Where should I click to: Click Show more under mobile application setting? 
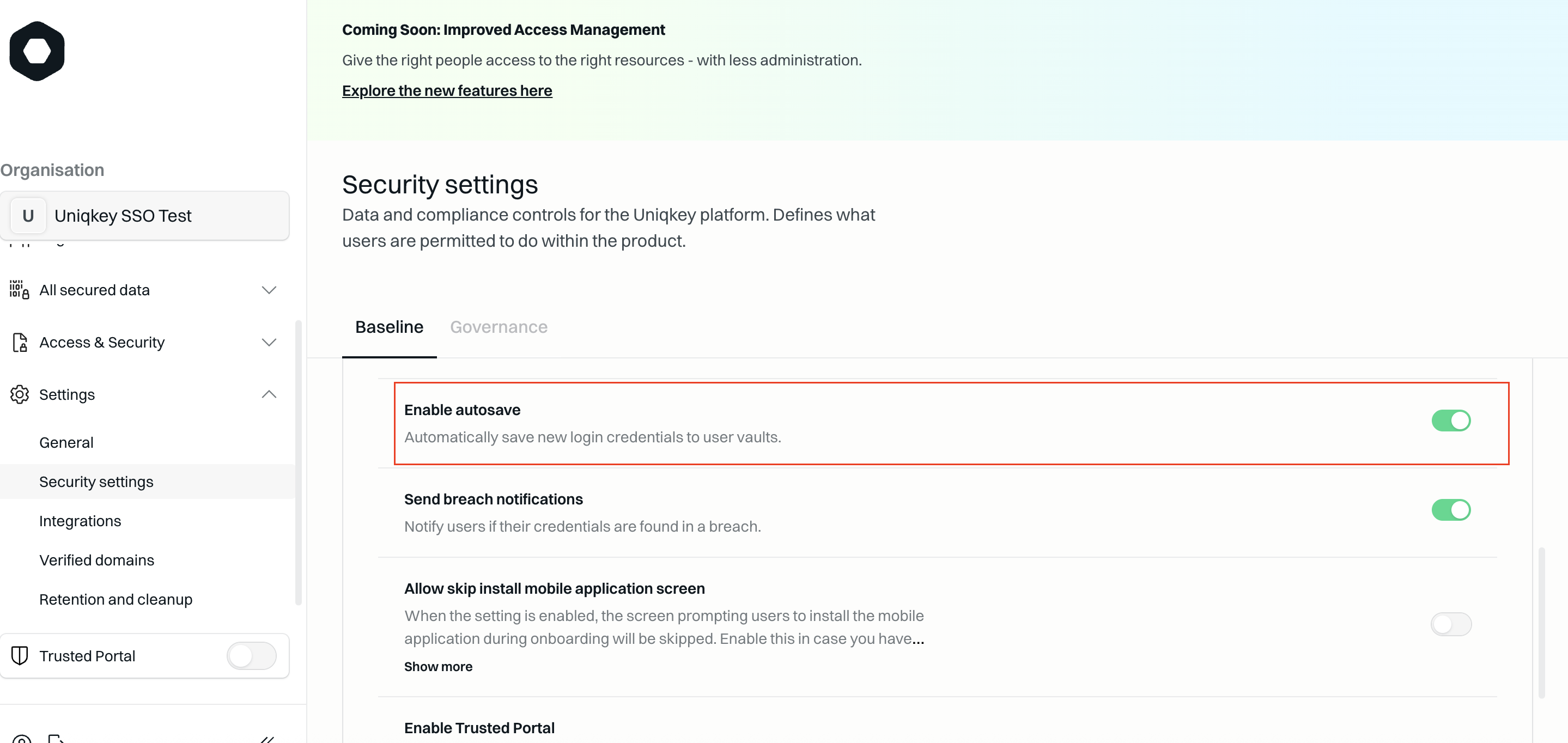click(x=438, y=667)
